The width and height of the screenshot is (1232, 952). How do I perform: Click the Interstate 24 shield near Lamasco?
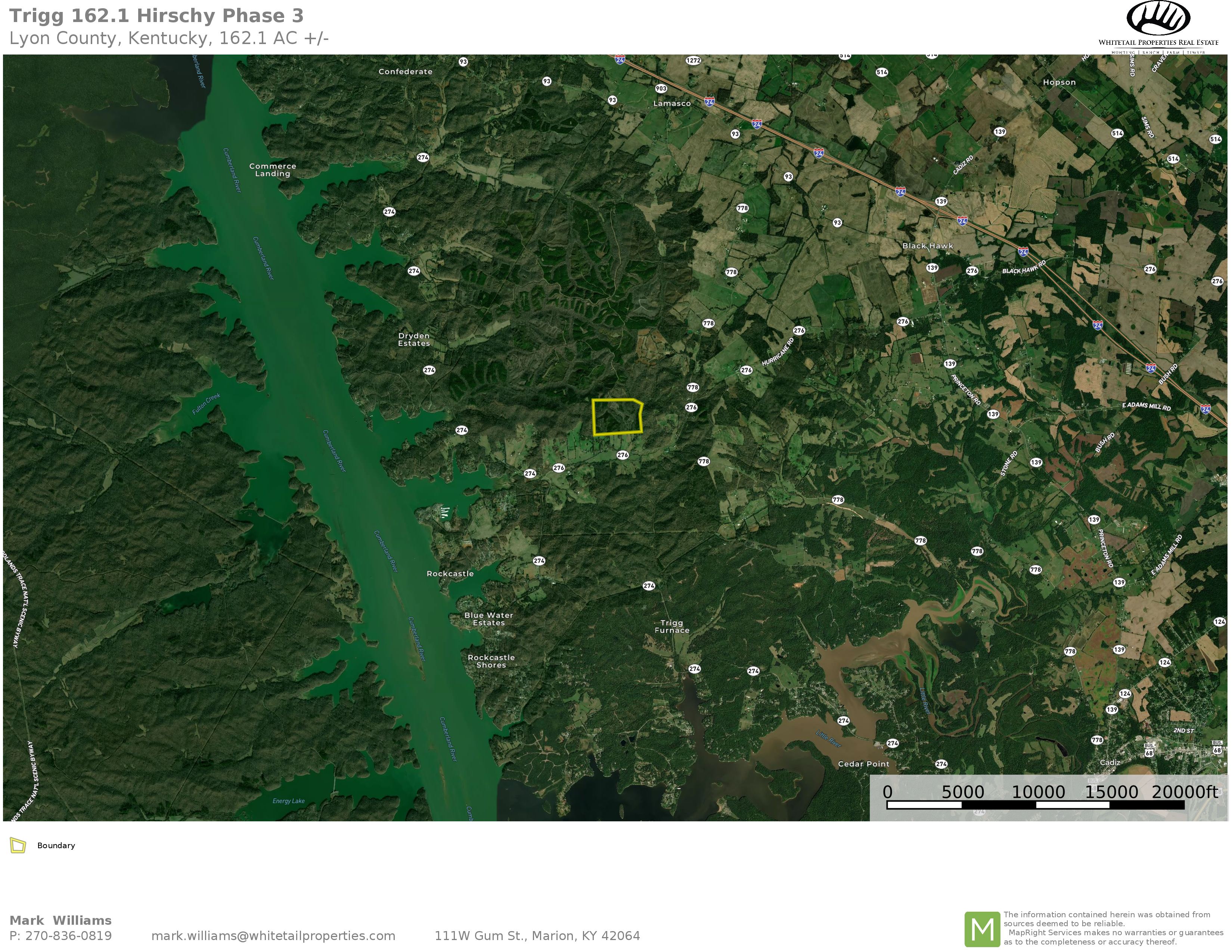[x=709, y=102]
